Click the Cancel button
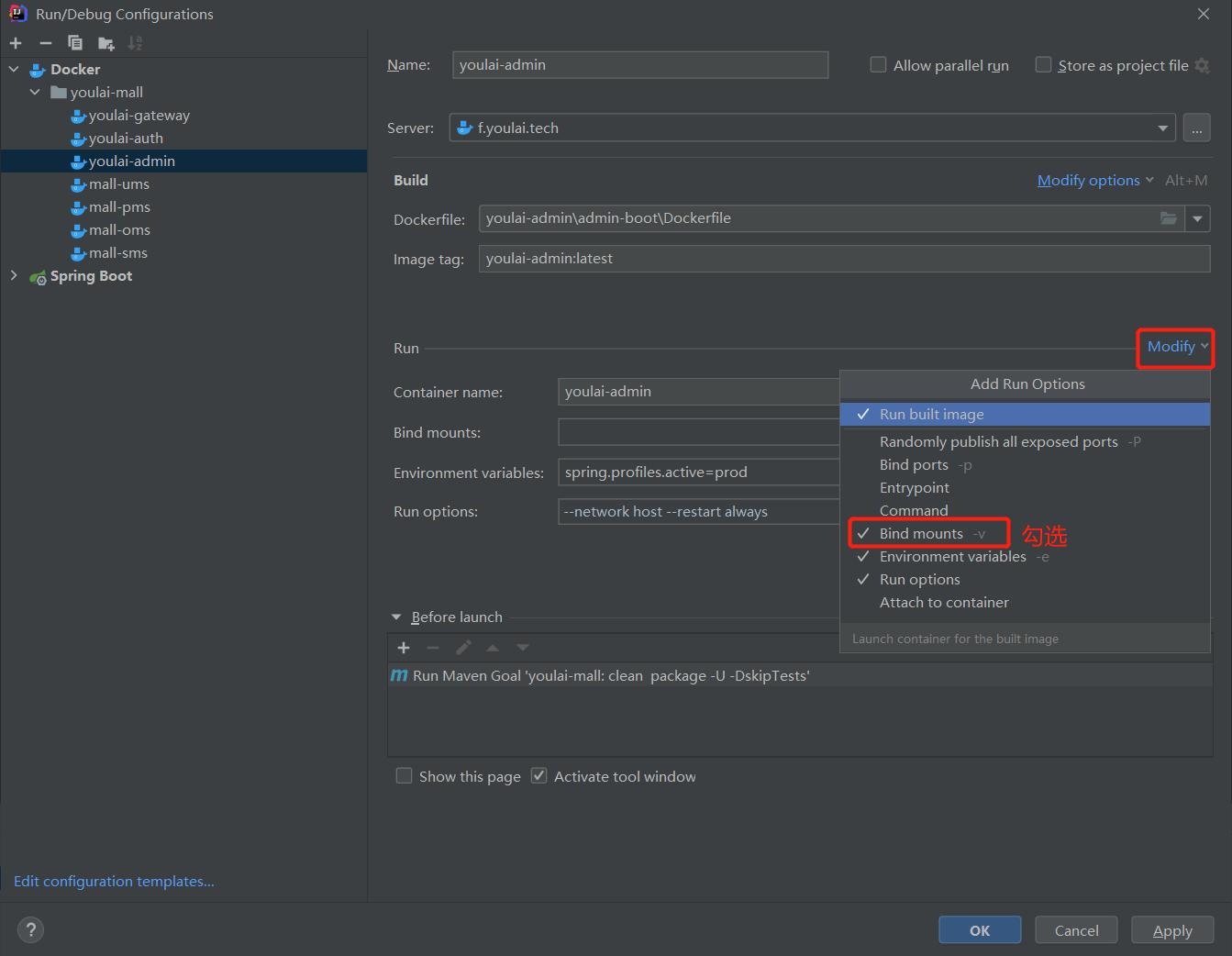1232x956 pixels. (x=1076, y=930)
